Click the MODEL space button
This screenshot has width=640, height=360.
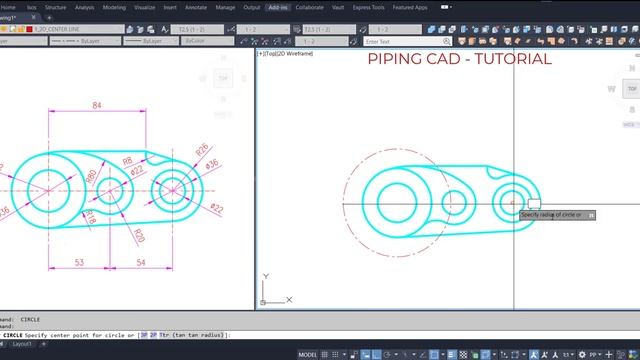[308, 355]
